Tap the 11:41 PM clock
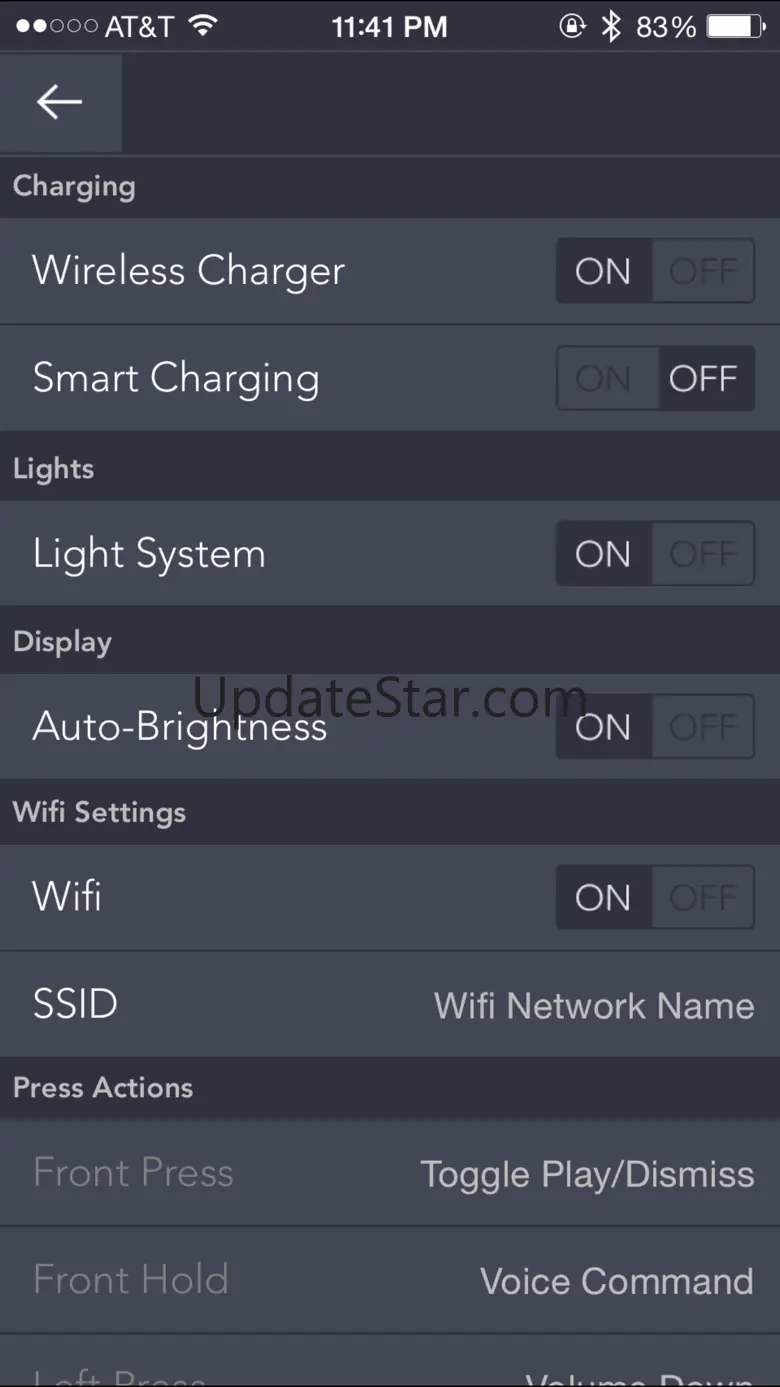Screen dimensions: 780x1387 (x=389, y=27)
